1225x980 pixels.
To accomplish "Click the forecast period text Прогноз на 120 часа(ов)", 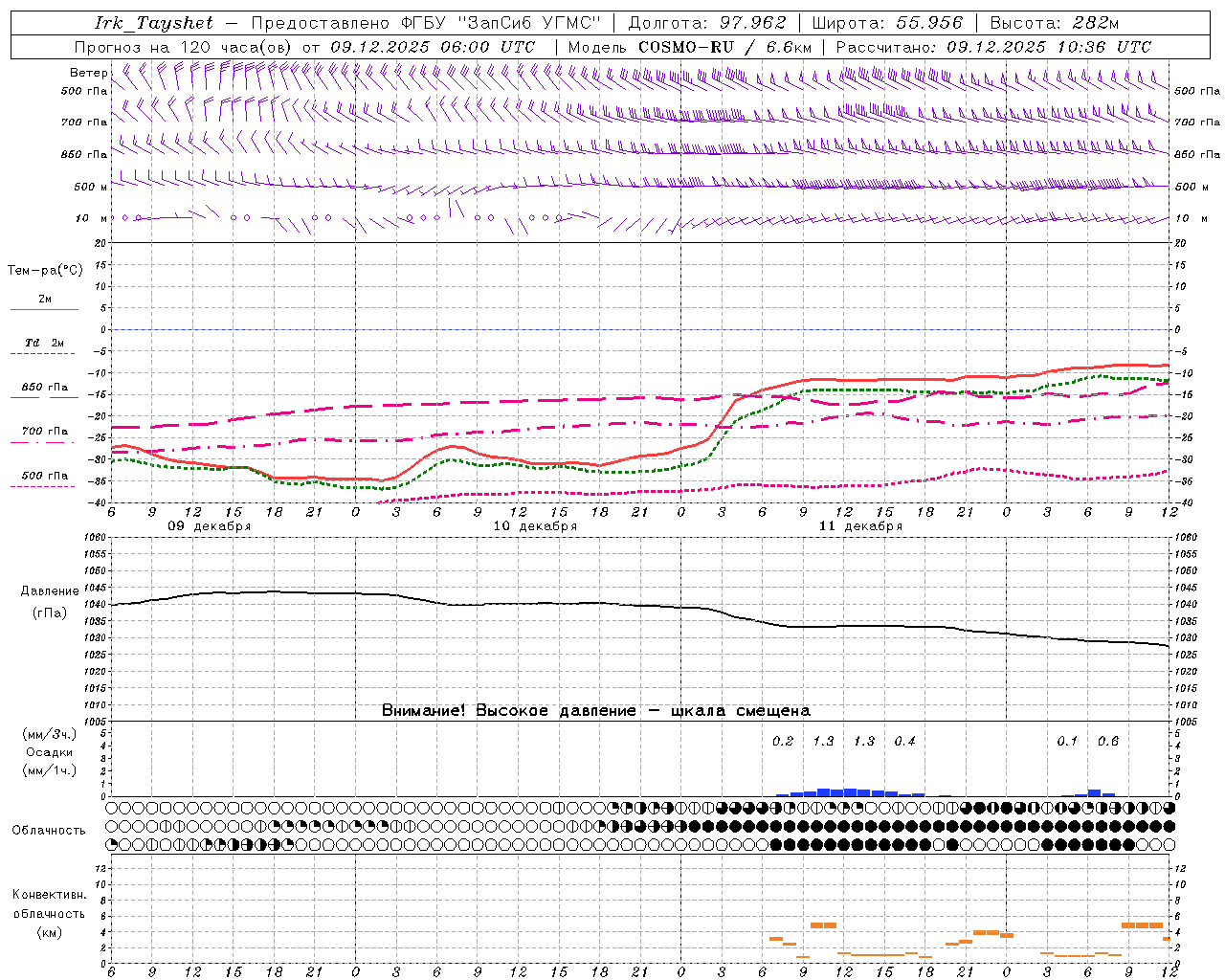I will 184,47.
